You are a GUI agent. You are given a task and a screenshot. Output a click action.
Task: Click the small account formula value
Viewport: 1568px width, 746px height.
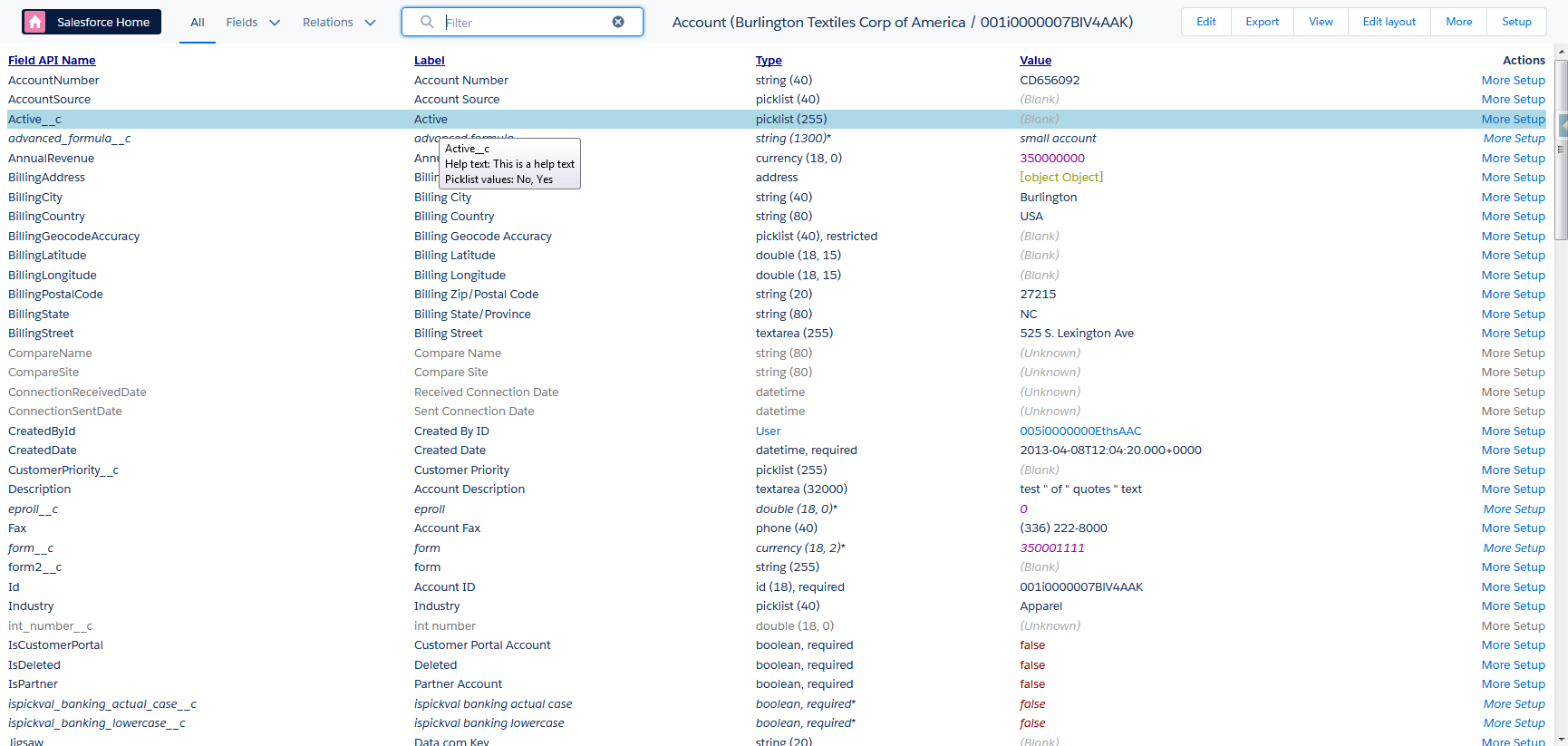1058,139
